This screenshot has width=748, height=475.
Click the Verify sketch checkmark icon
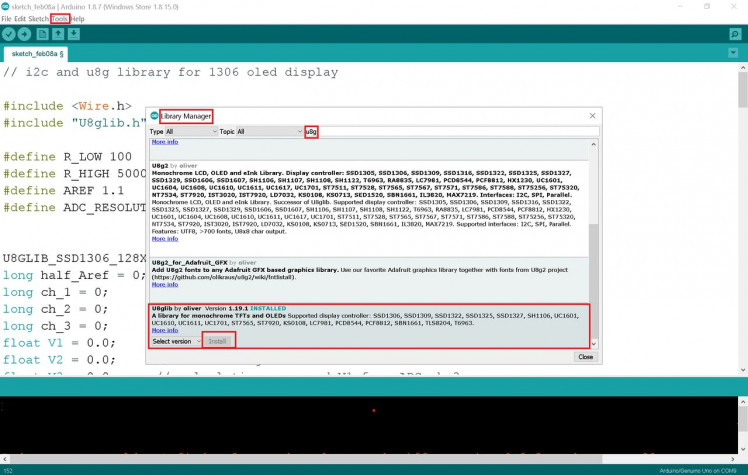click(x=9, y=34)
